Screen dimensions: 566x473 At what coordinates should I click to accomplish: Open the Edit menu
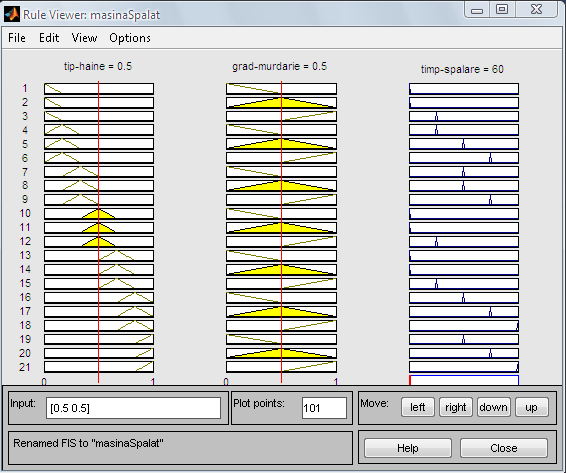[49, 38]
